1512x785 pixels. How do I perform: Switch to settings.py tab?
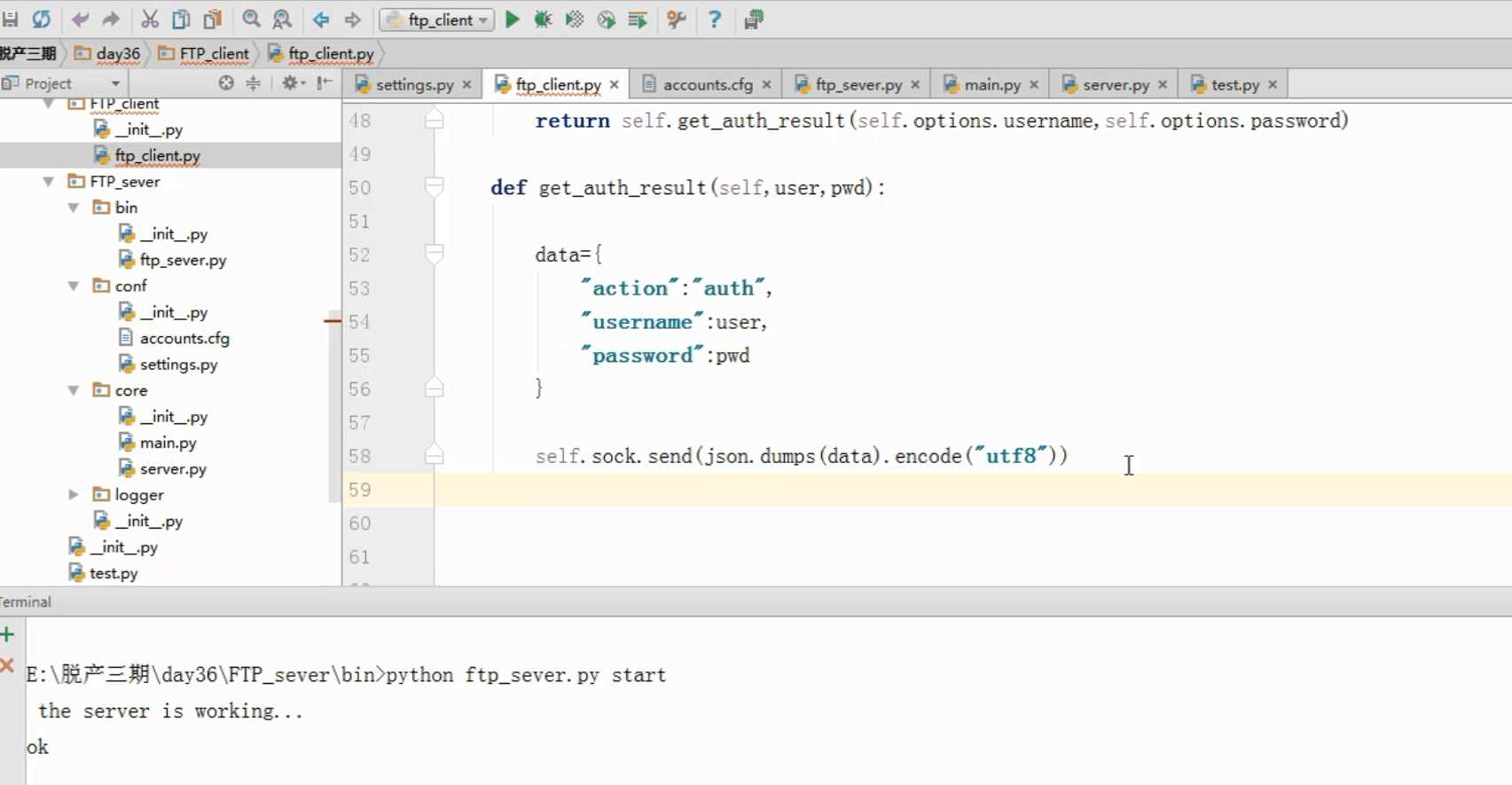pyautogui.click(x=414, y=84)
